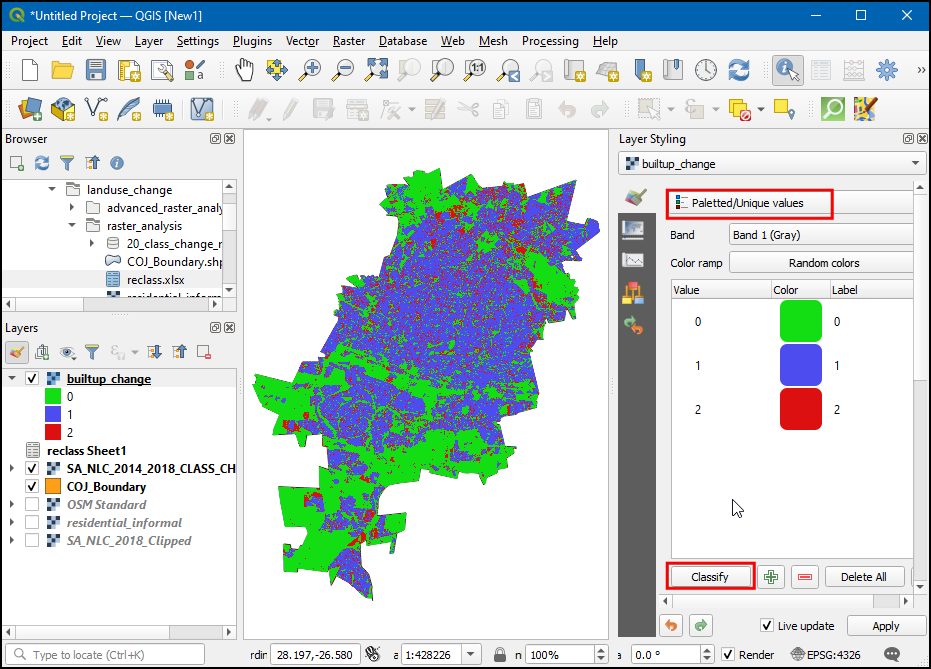Open the Raster menu
This screenshot has height=669, width=931.
point(349,41)
